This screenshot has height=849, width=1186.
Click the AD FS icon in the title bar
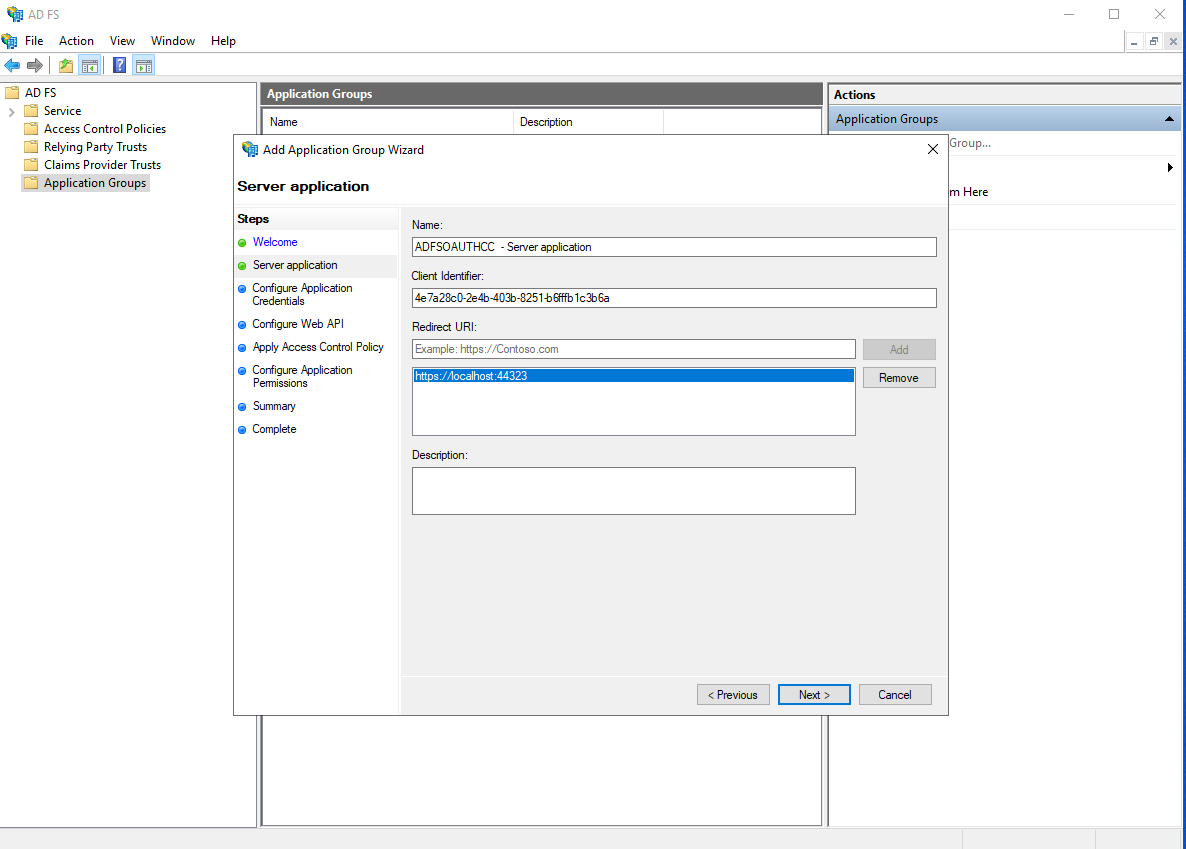point(13,14)
